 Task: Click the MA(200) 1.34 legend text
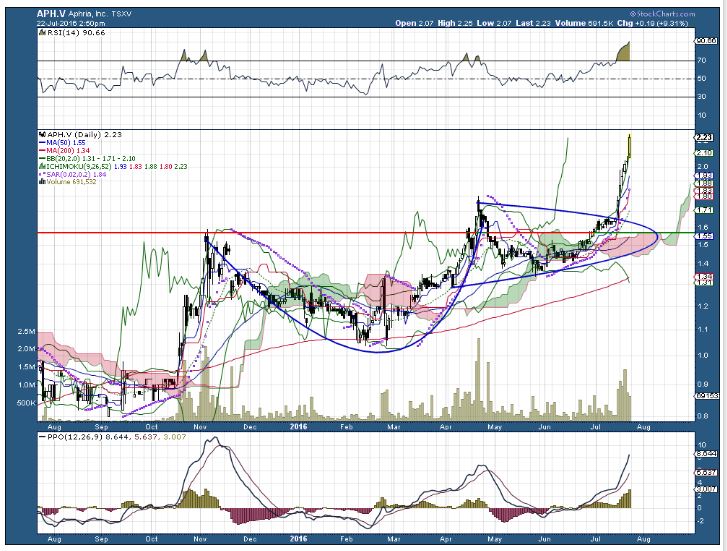(68, 151)
